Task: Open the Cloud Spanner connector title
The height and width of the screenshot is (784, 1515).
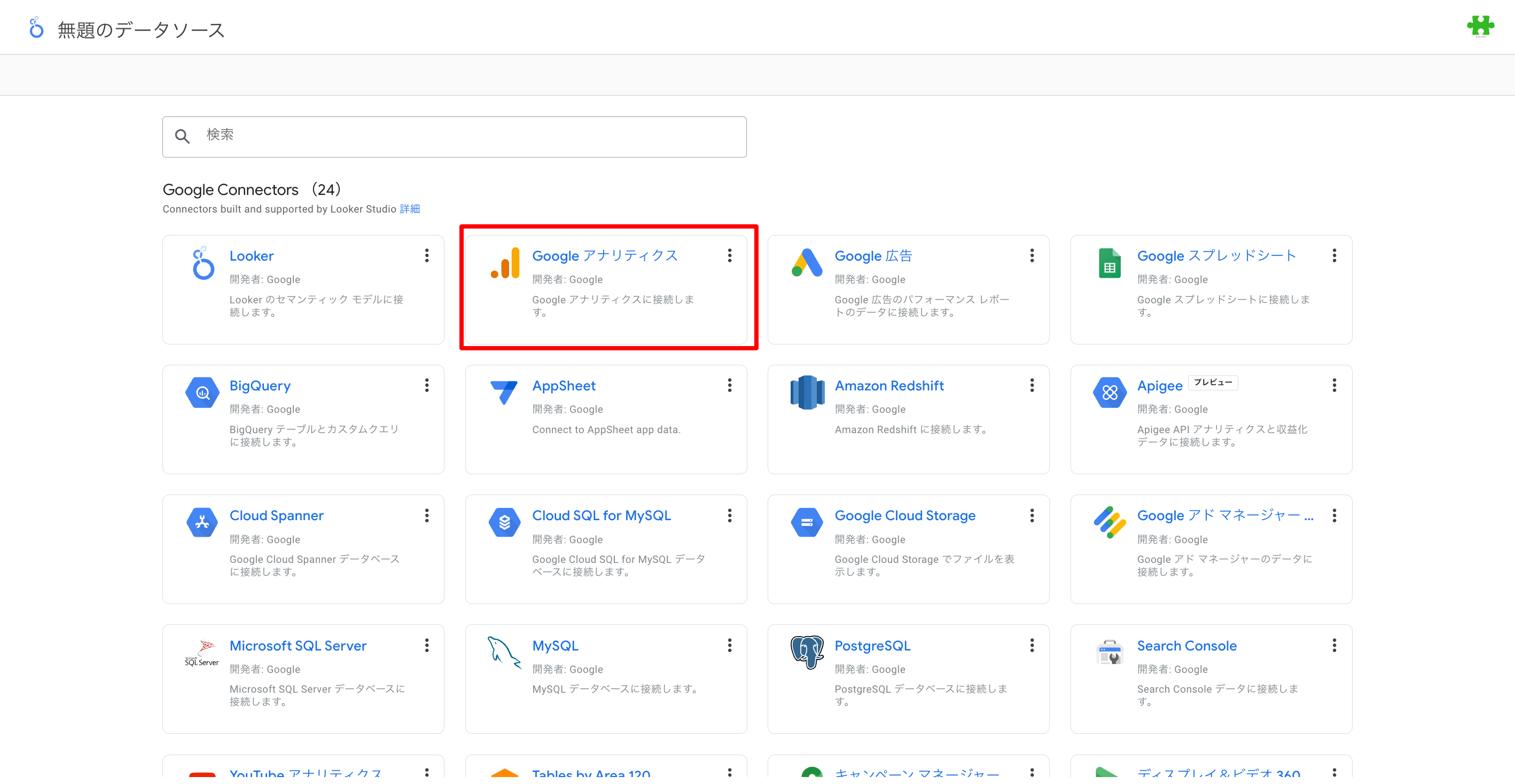Action: point(276,515)
